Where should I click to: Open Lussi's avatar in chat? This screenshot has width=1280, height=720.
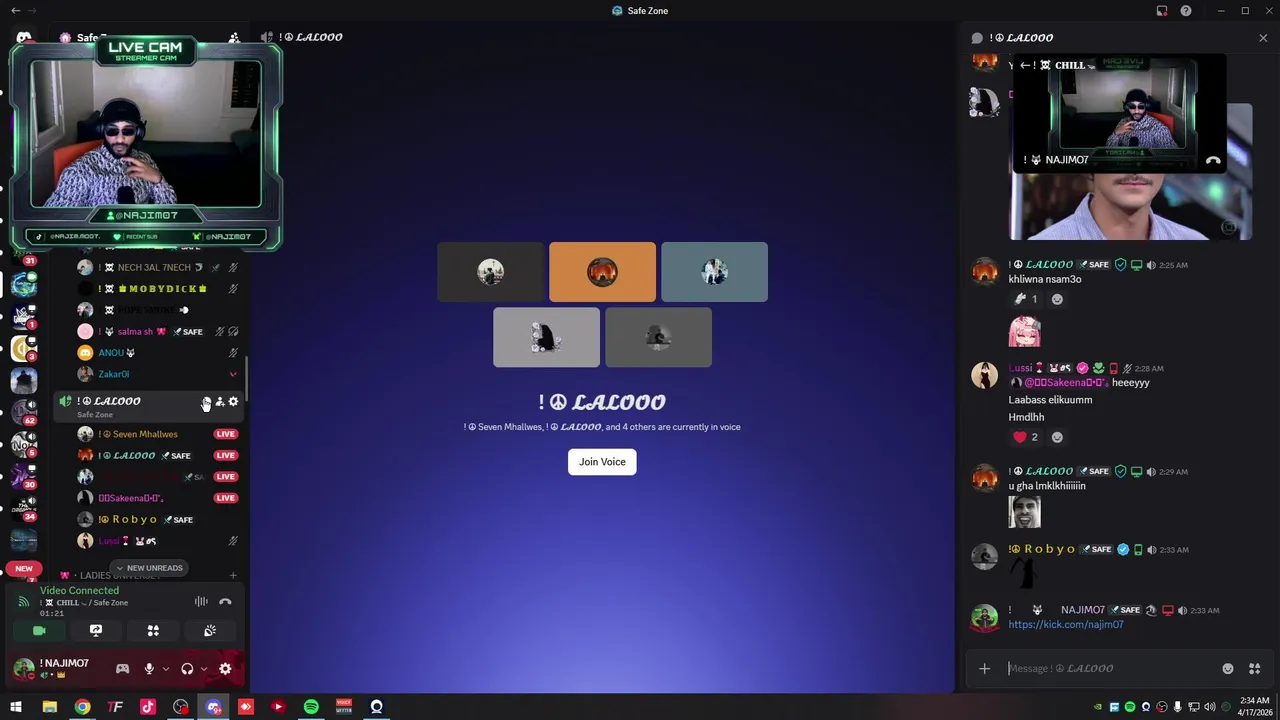pos(985,376)
